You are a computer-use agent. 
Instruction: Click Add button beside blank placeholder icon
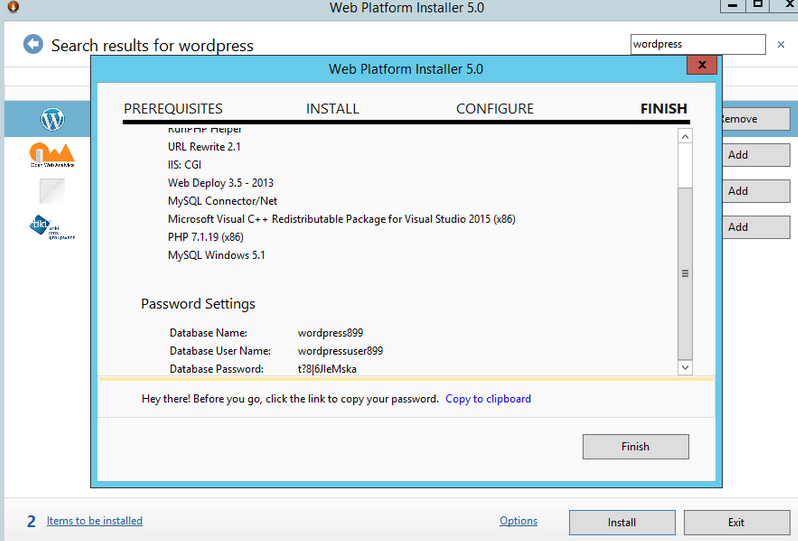pos(756,191)
